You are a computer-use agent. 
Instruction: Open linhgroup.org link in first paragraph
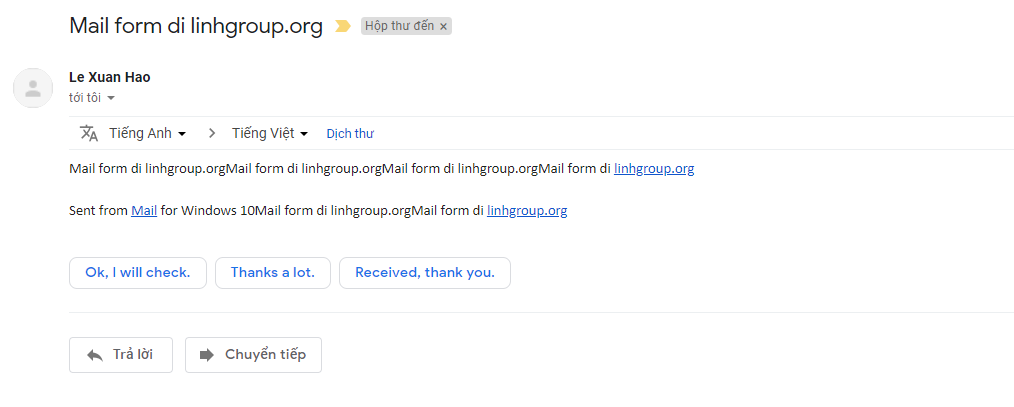[x=654, y=169]
